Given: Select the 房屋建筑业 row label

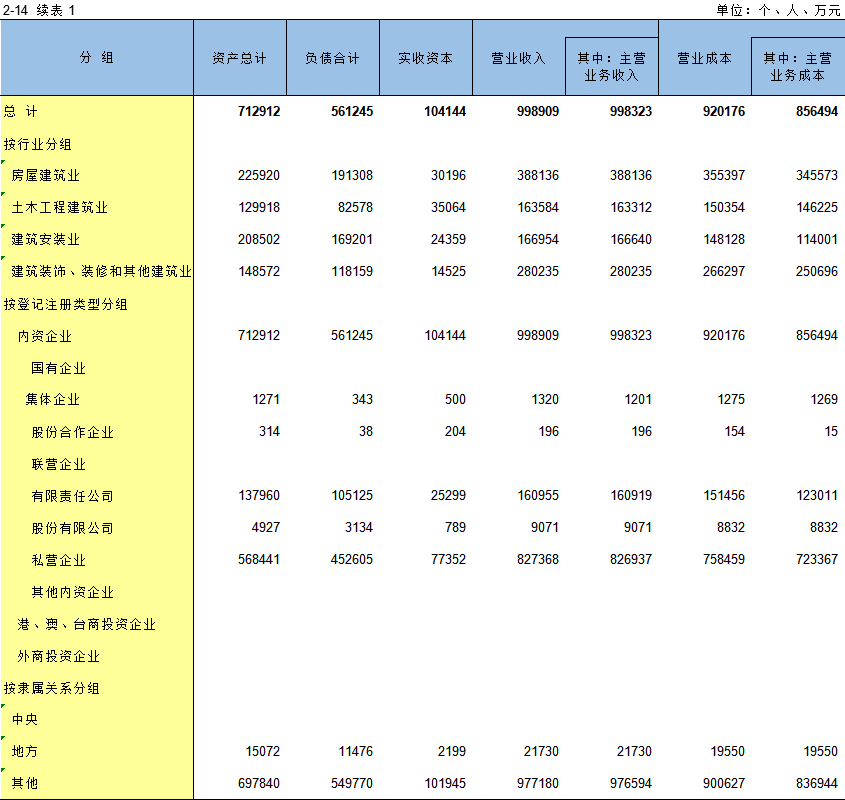Looking at the screenshot, I should 45,176.
